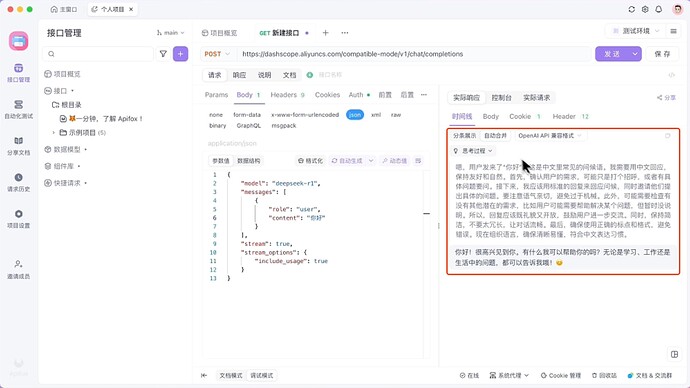Click the refresh icon in title bar
The height and width of the screenshot is (388, 690).
click(631, 9)
